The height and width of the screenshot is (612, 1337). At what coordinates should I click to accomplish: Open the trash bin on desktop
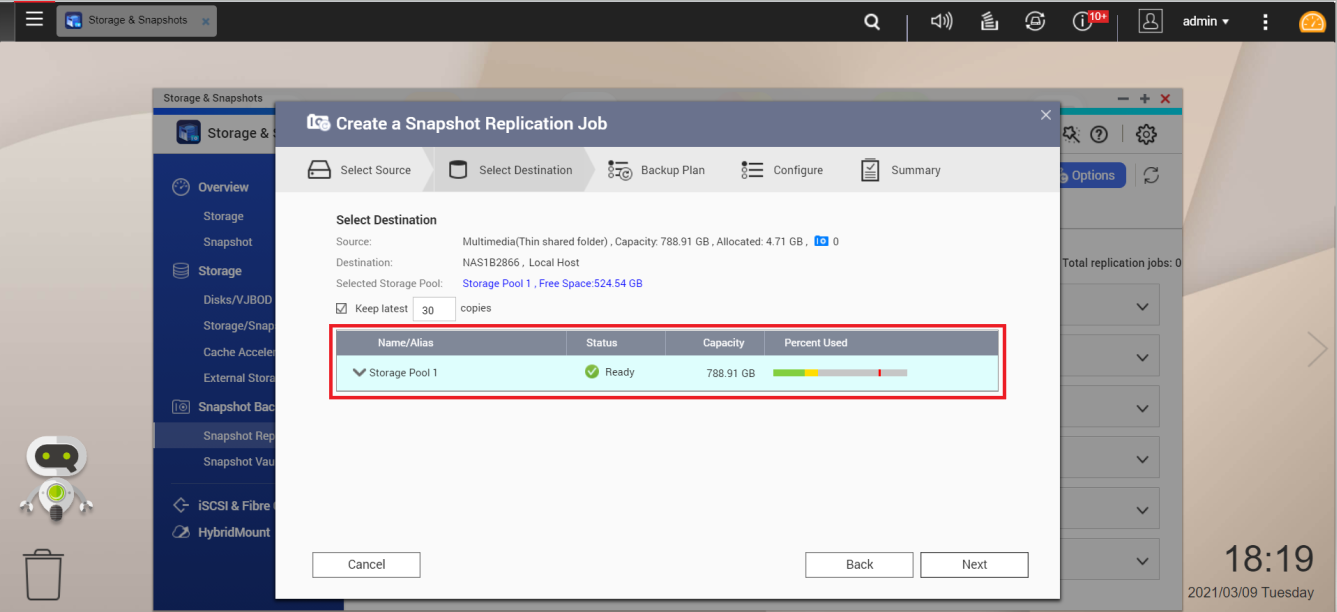(44, 573)
